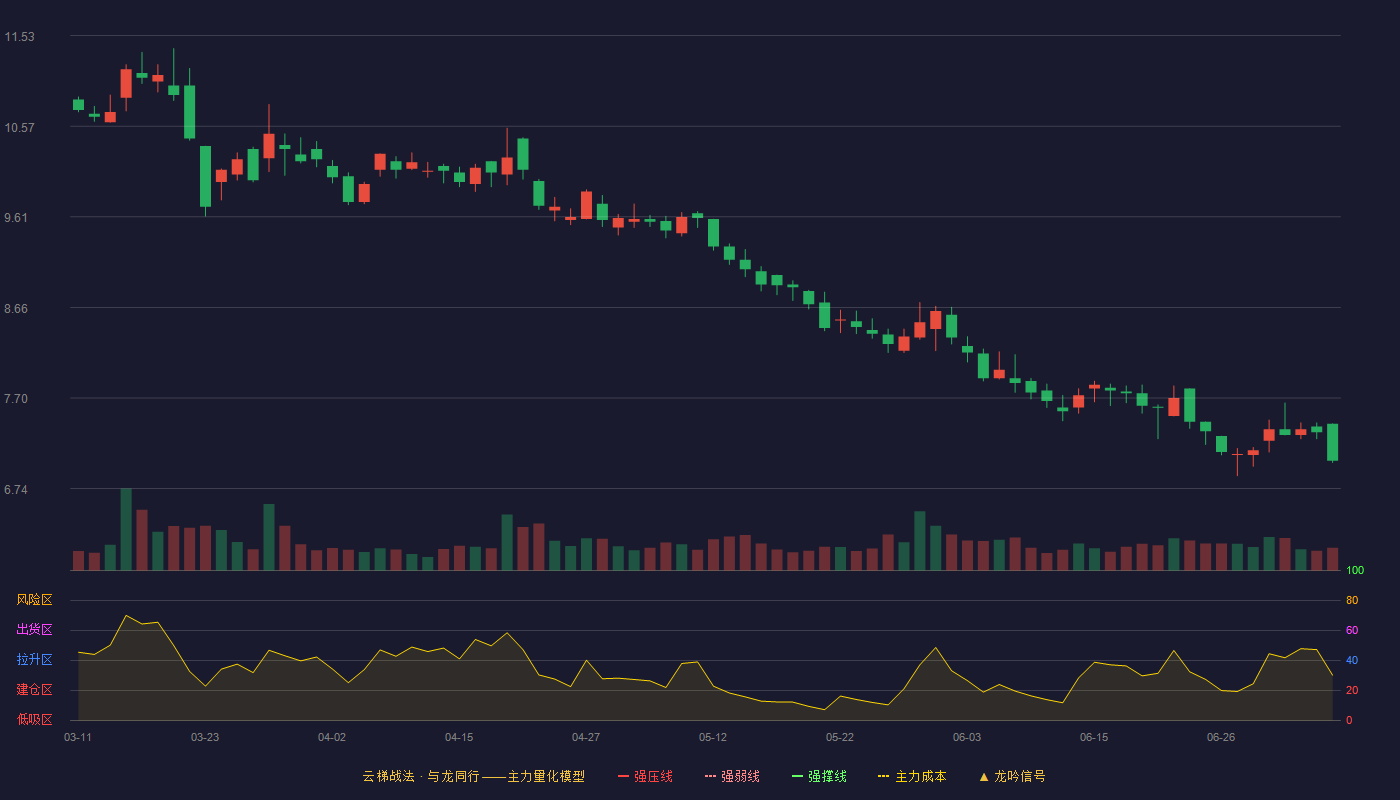Click the 03-23 date label

205,737
